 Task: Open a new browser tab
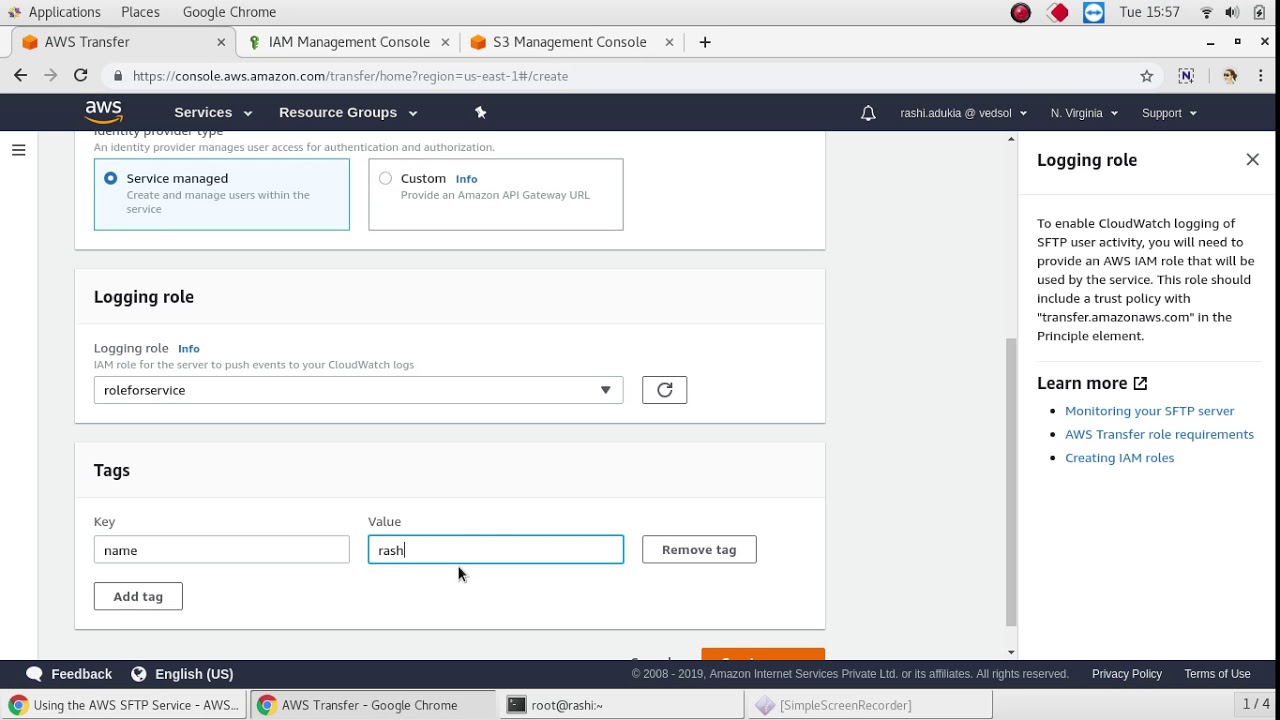tap(705, 42)
